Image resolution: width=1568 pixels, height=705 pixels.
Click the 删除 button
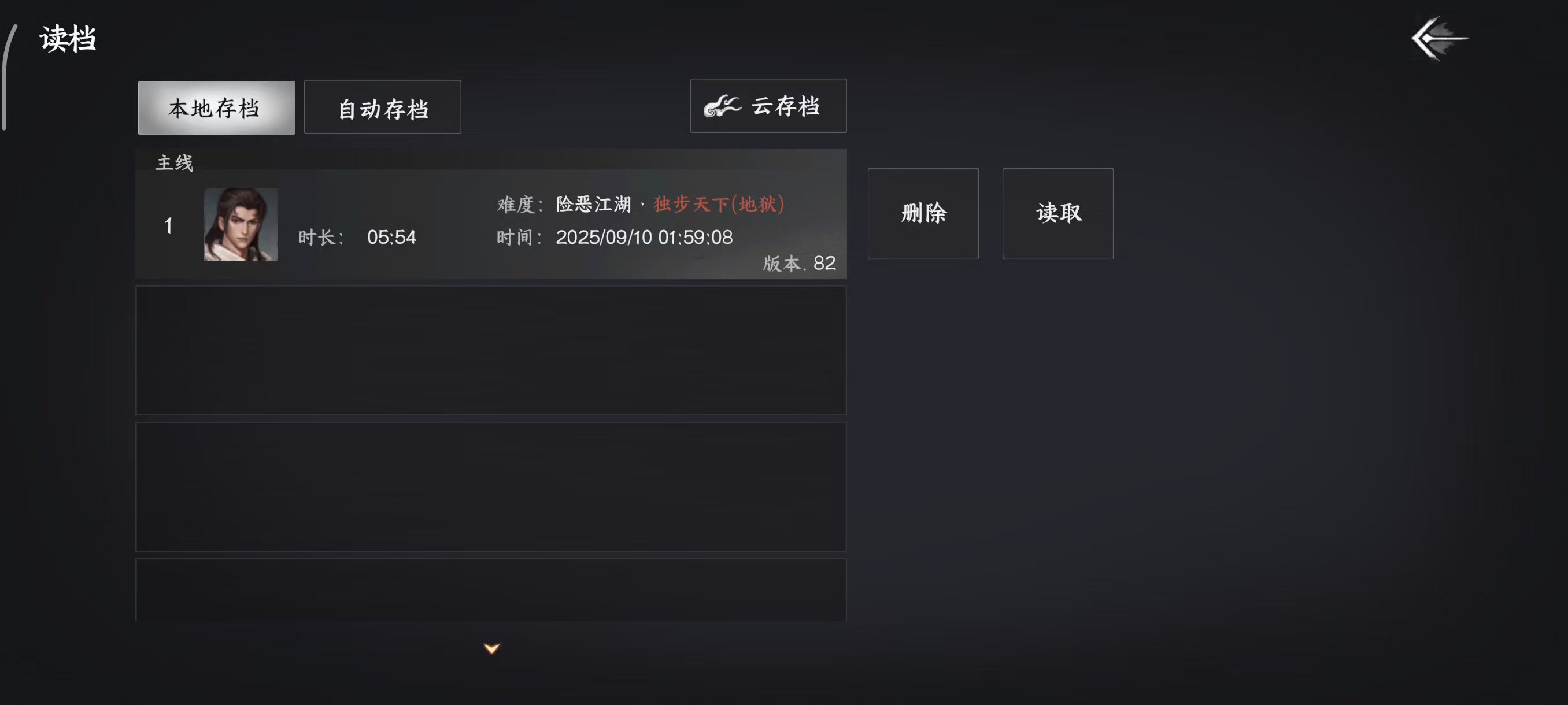click(923, 213)
